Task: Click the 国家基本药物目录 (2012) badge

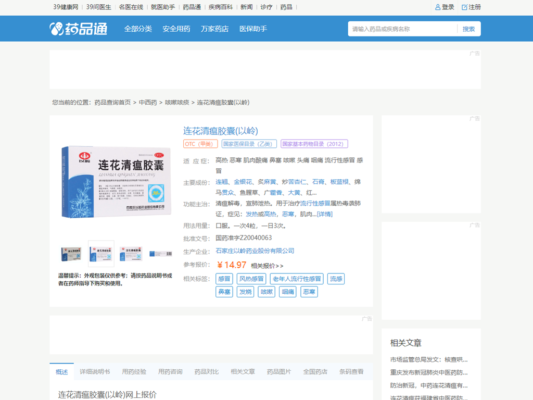Action: click(314, 144)
